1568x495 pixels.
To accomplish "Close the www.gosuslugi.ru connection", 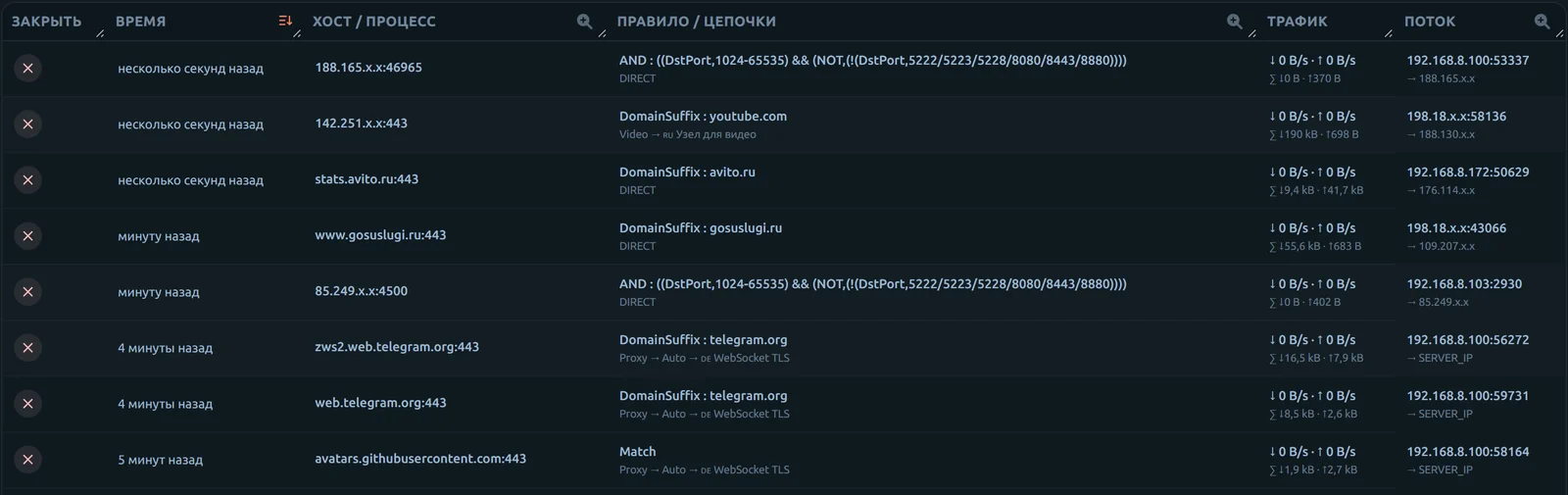I will 27,236.
